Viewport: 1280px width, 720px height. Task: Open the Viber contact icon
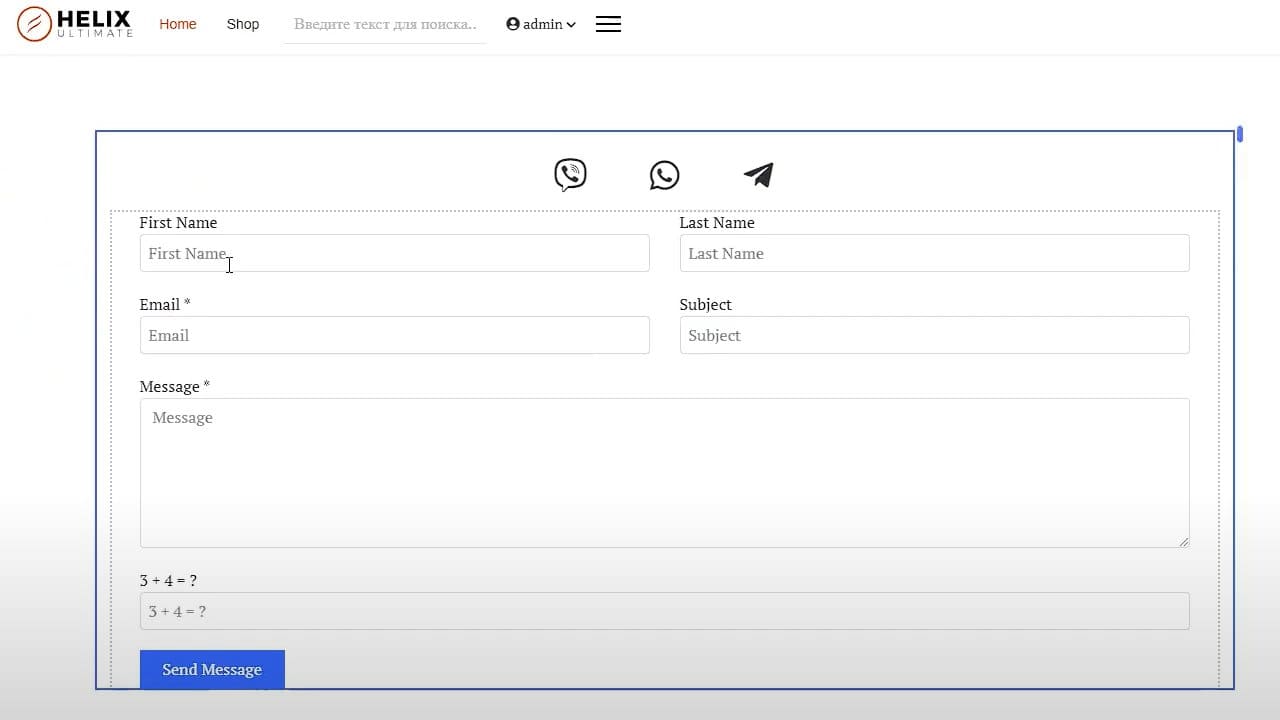[570, 175]
